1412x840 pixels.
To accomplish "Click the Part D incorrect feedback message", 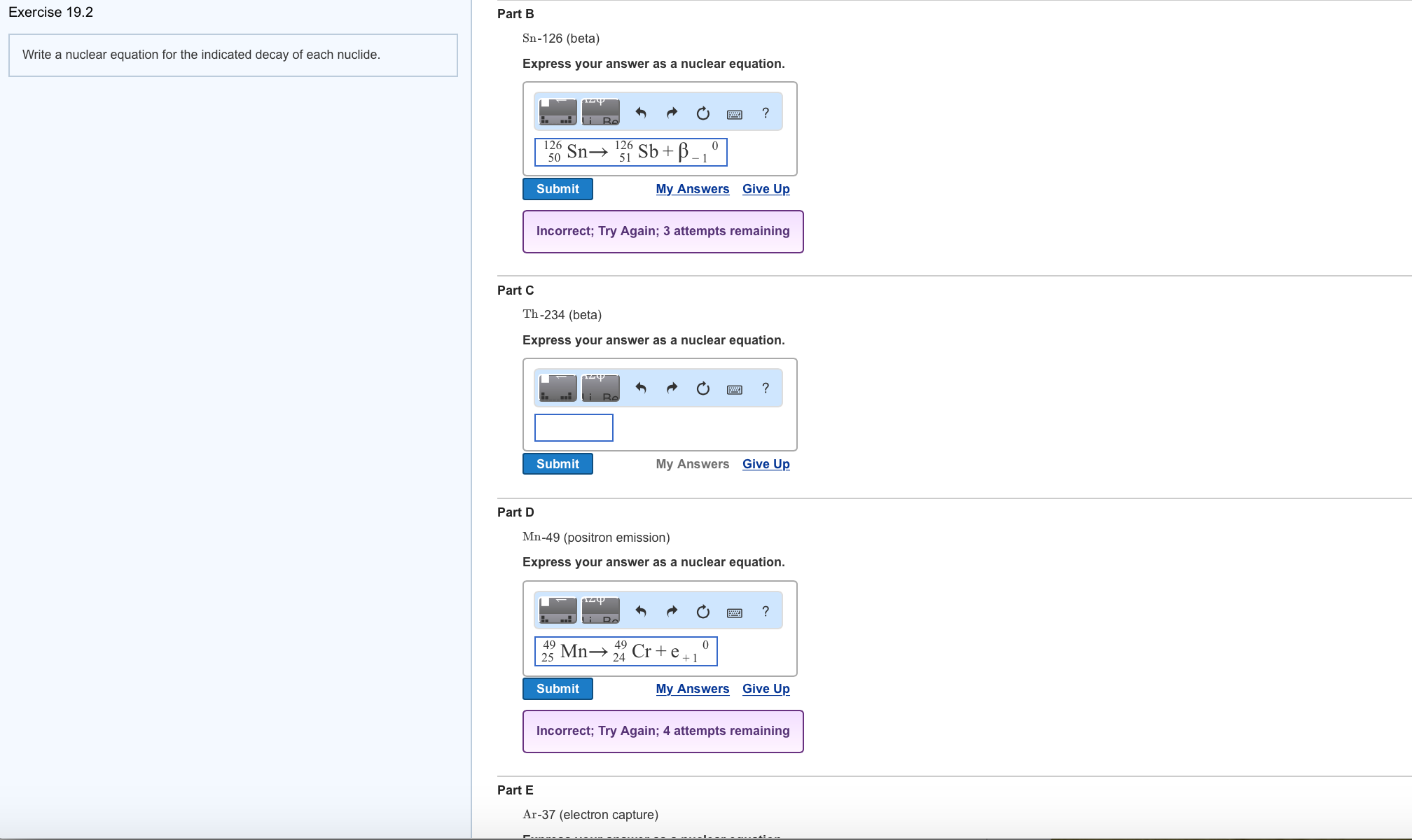I will (x=663, y=731).
